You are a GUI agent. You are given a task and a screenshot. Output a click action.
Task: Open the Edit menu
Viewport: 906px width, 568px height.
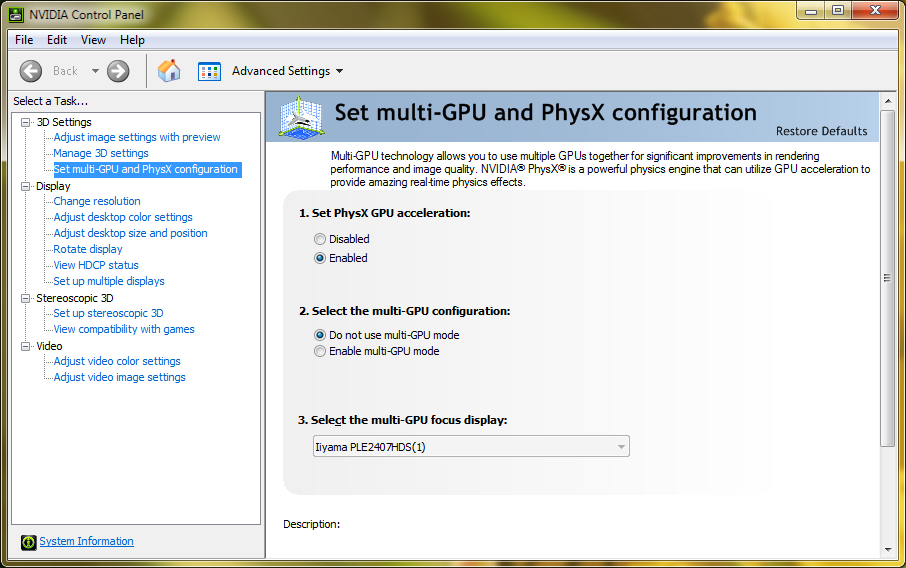click(x=57, y=40)
